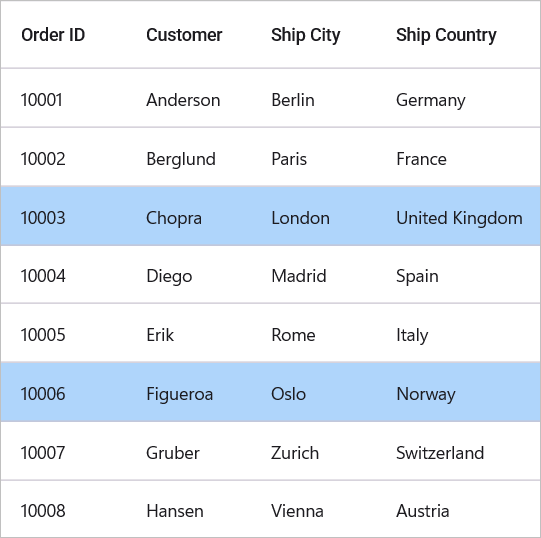The width and height of the screenshot is (541, 538).
Task: Click the Berglund customer cell
Action: 181,159
